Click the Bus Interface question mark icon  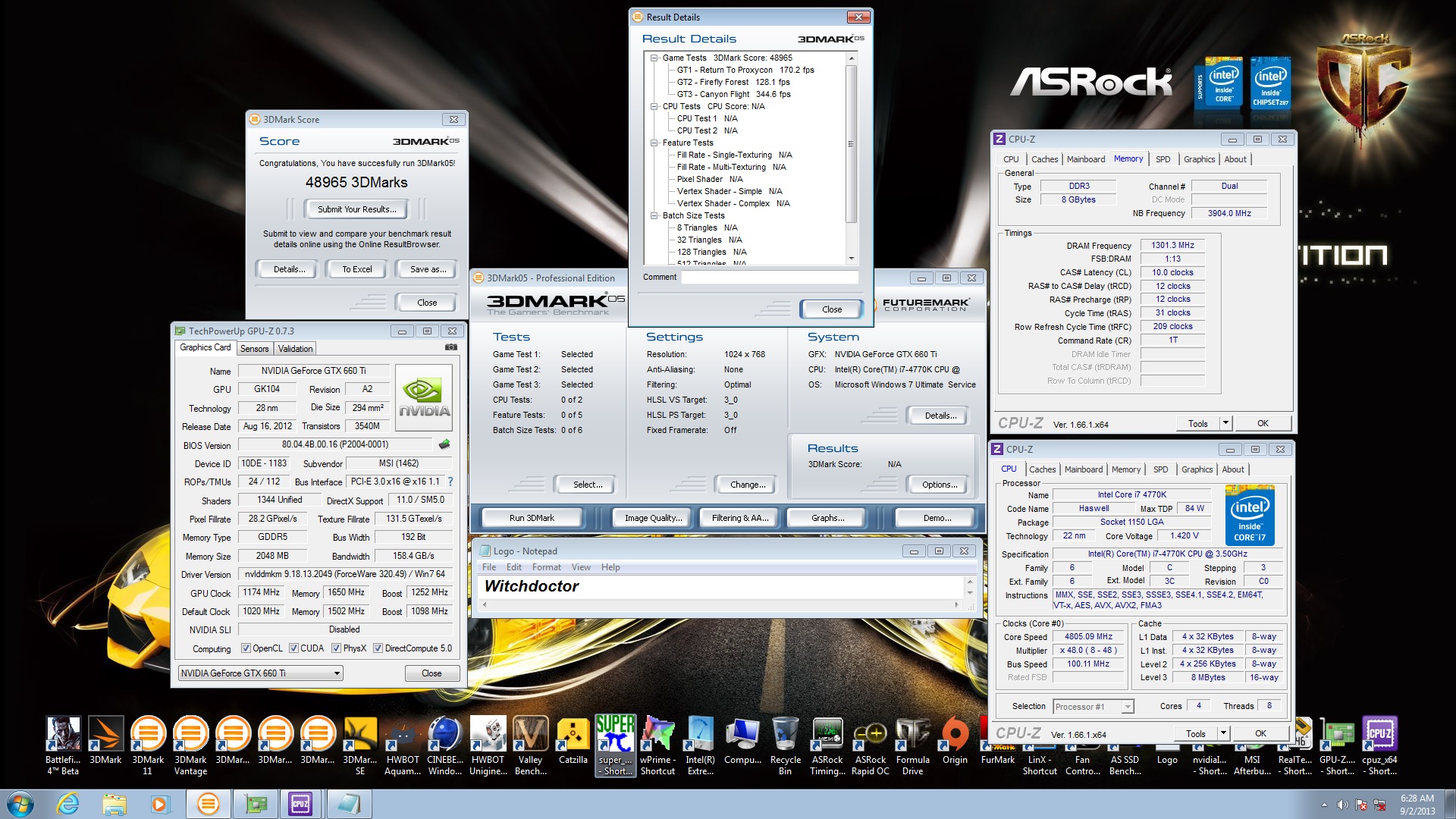point(450,482)
